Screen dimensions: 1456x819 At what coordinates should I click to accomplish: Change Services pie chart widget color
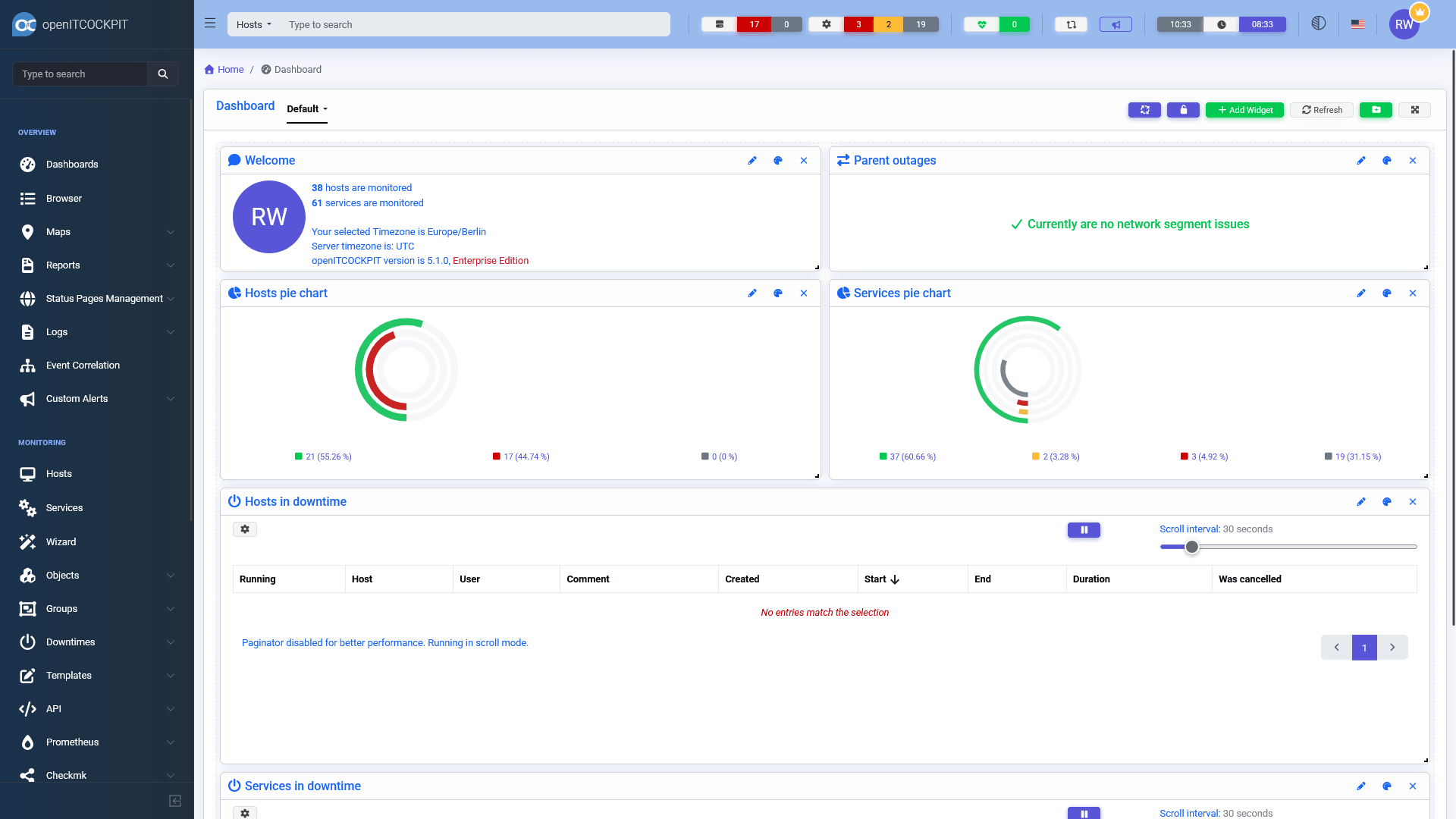(1387, 293)
